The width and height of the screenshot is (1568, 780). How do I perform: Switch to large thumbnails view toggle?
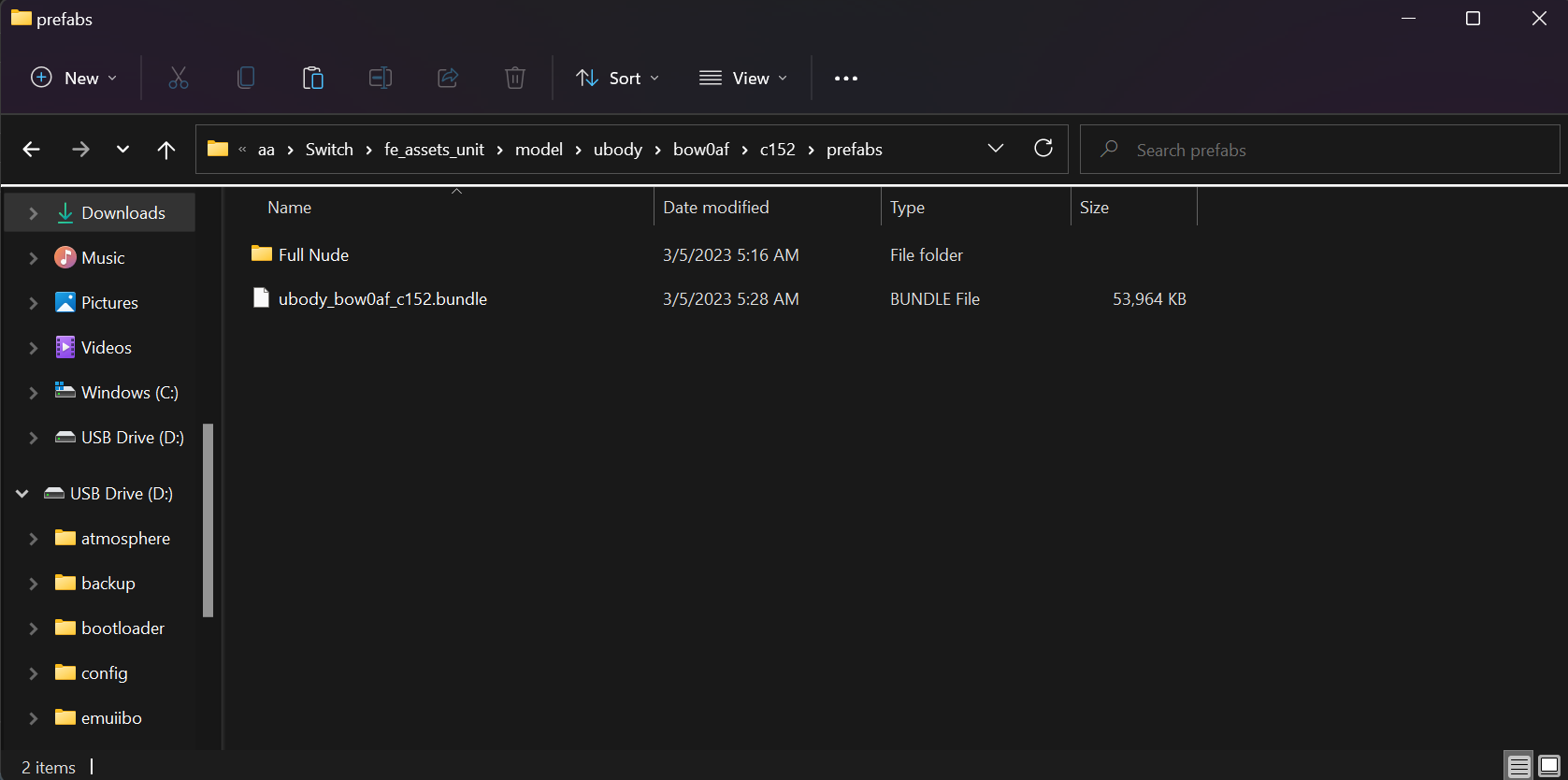point(1548,766)
